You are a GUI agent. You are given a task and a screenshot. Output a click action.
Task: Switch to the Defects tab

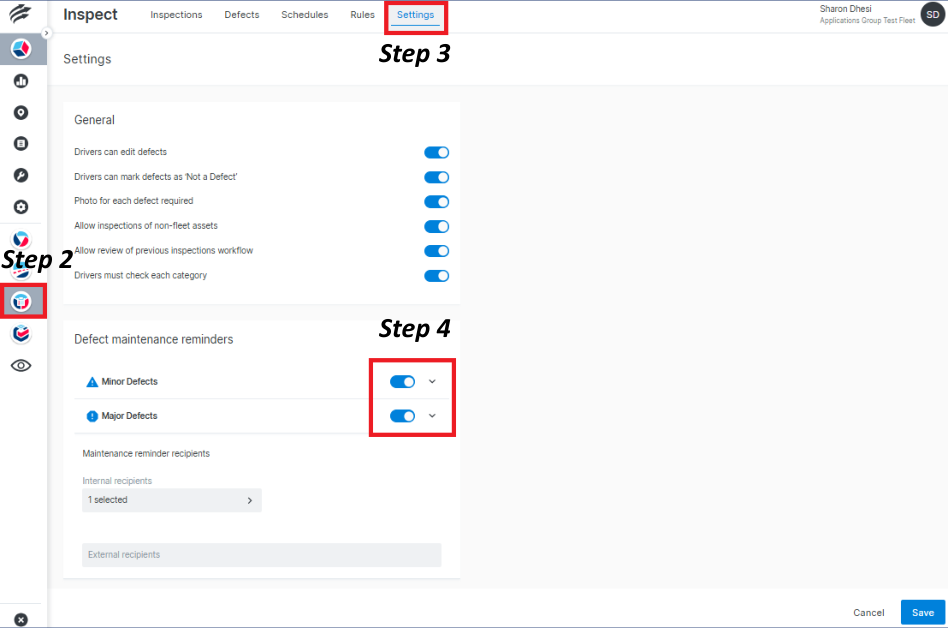(241, 15)
